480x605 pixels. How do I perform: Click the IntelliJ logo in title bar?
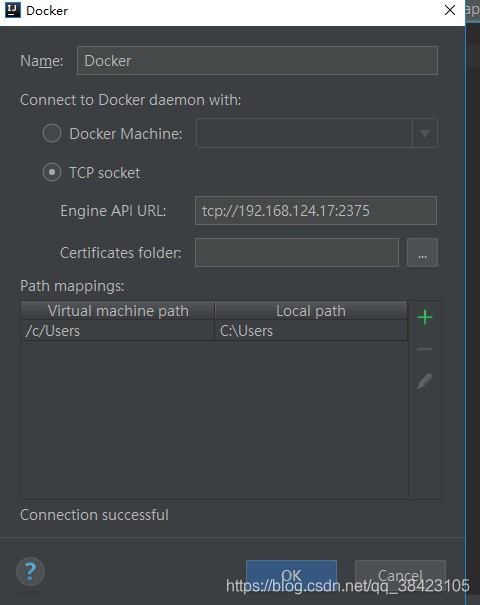[x=13, y=10]
